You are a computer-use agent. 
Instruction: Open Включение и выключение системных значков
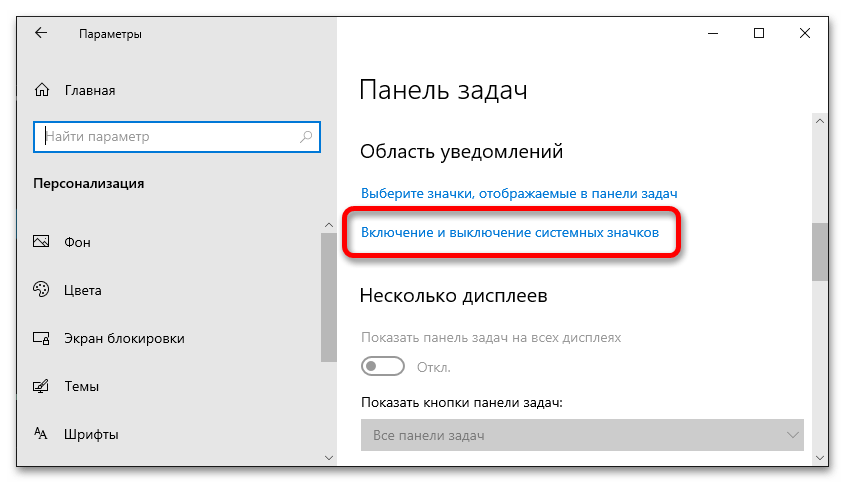tap(510, 232)
